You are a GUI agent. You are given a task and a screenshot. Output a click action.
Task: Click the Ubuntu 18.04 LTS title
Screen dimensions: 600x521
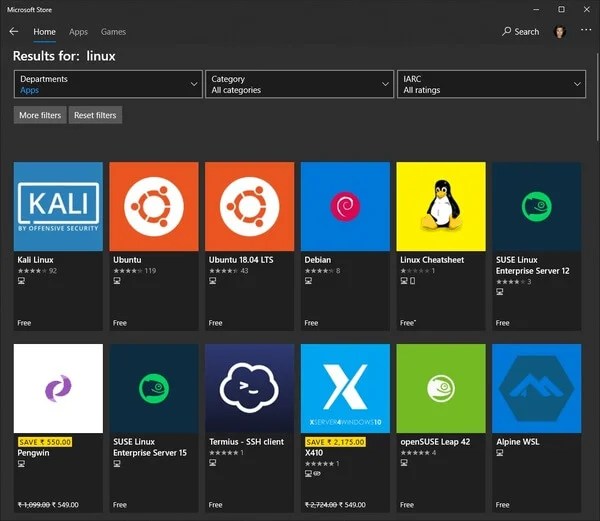[241, 260]
